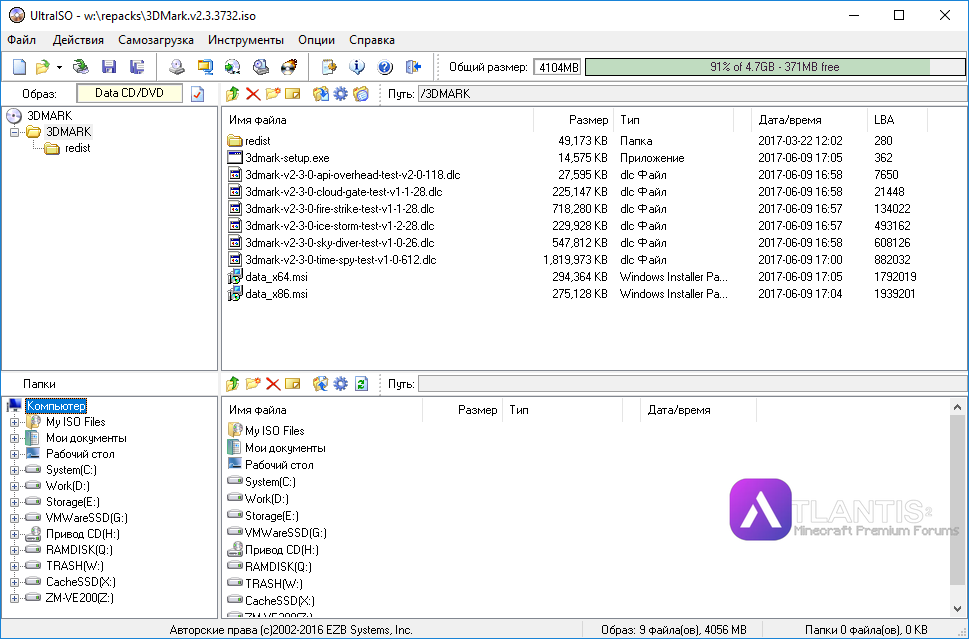
Task: Click the image path field showing /3DMARK
Action: click(x=693, y=94)
